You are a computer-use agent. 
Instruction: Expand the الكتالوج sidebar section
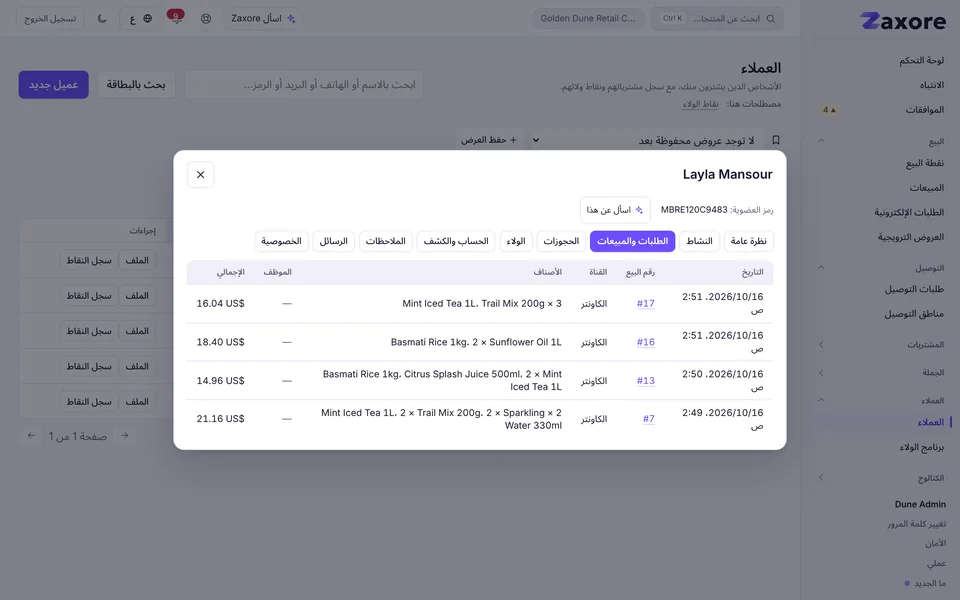821,478
